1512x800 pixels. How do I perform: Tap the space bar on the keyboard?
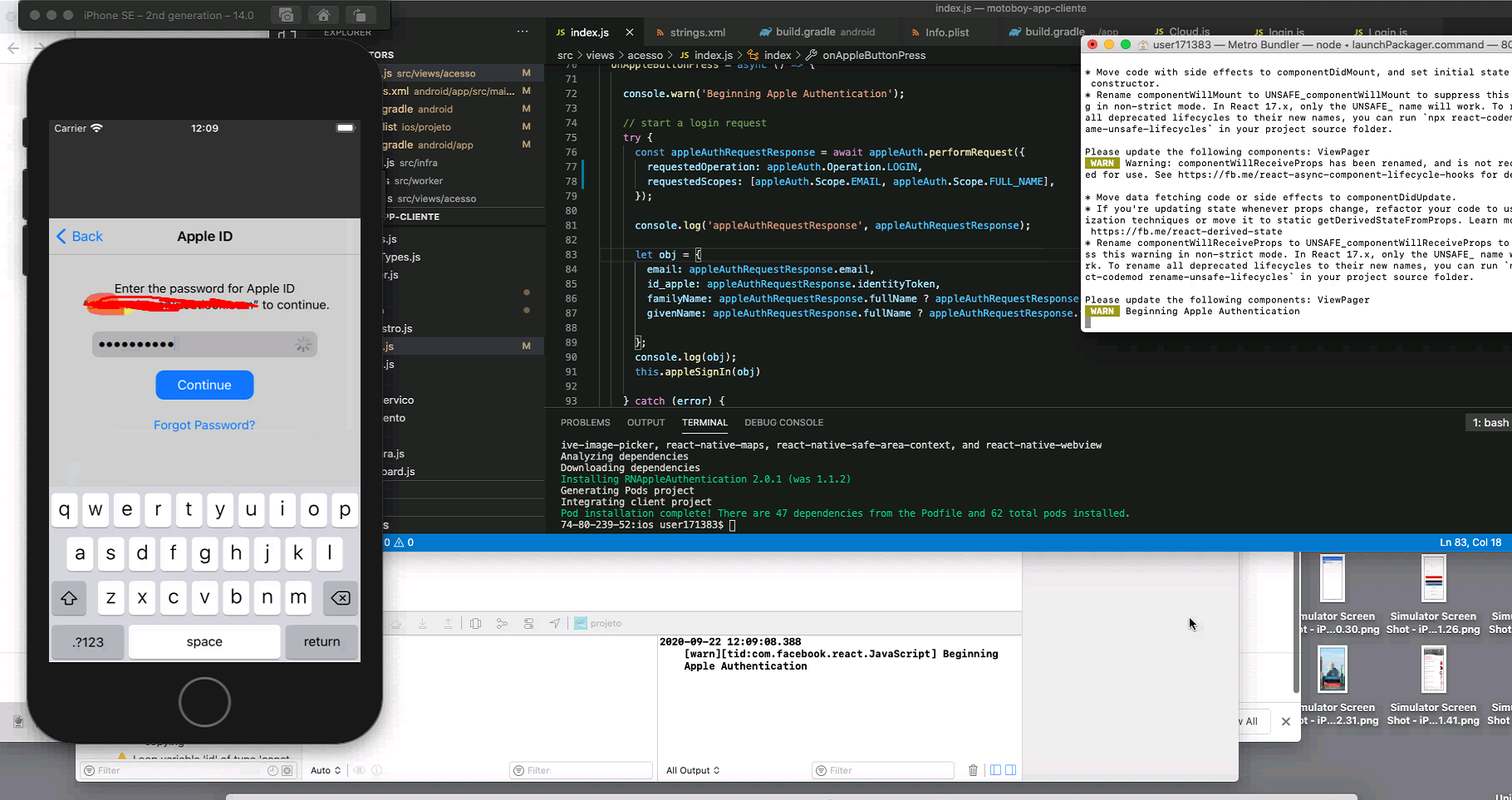click(x=204, y=642)
